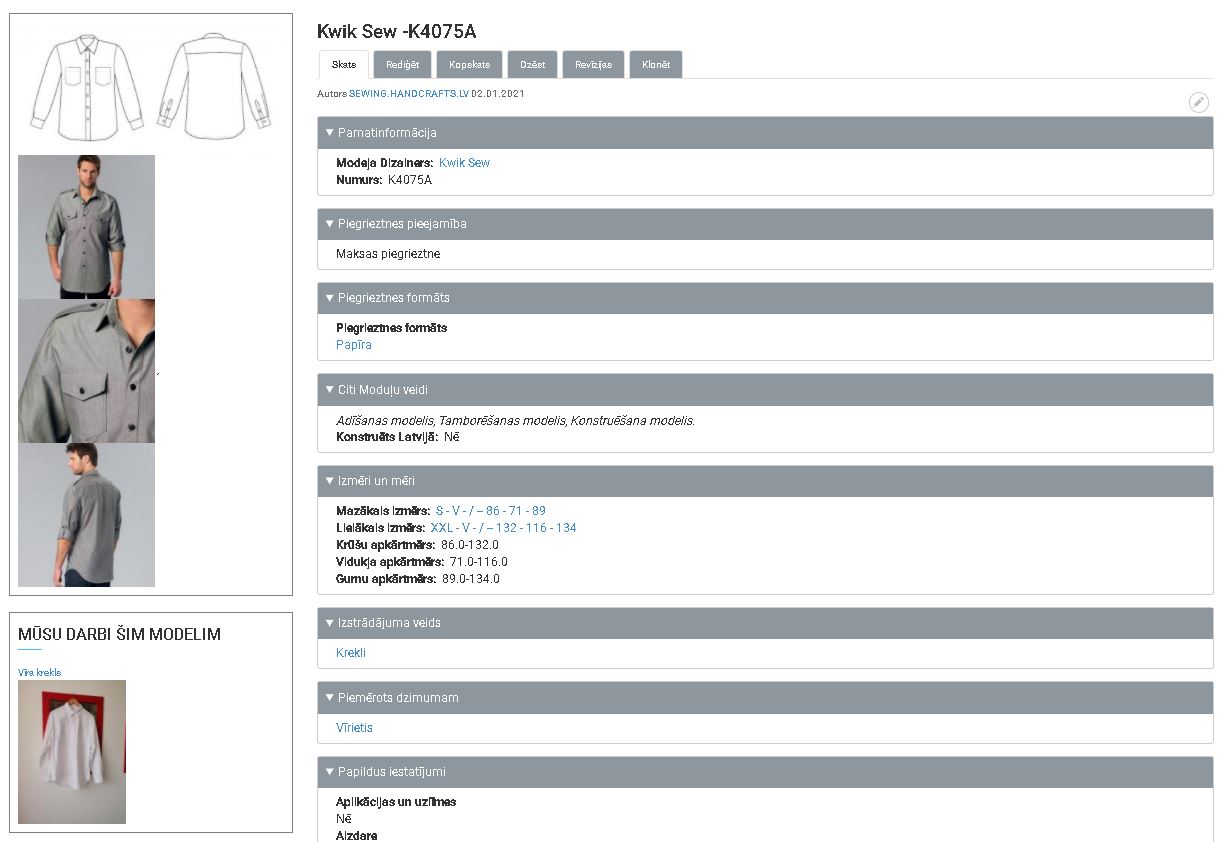This screenshot has width=1230, height=842.
Task: Click the MŪSU DARBI ŠIM MODELIM heading
Action: [x=120, y=634]
